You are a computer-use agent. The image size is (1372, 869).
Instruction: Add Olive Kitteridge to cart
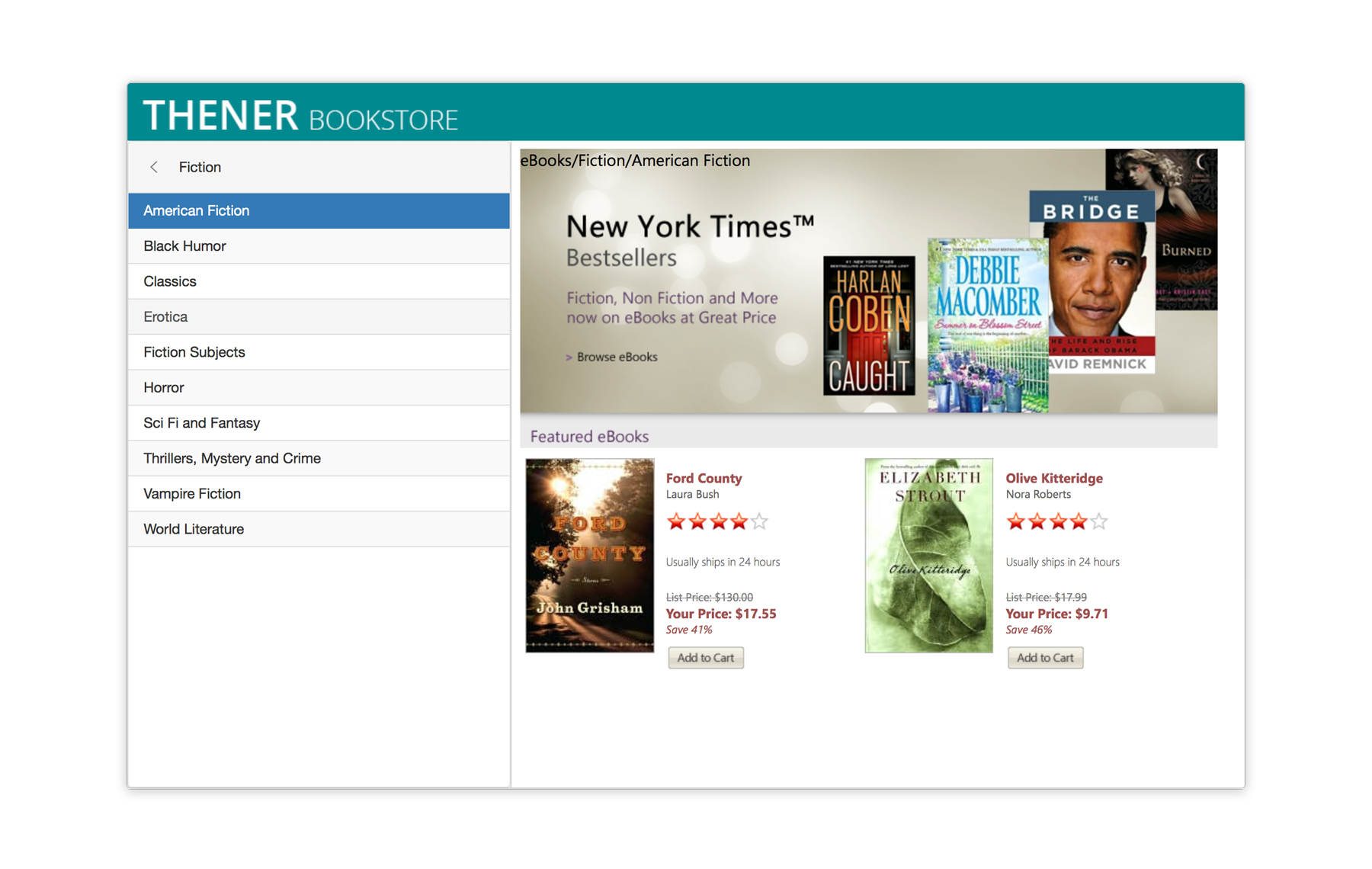1045,658
